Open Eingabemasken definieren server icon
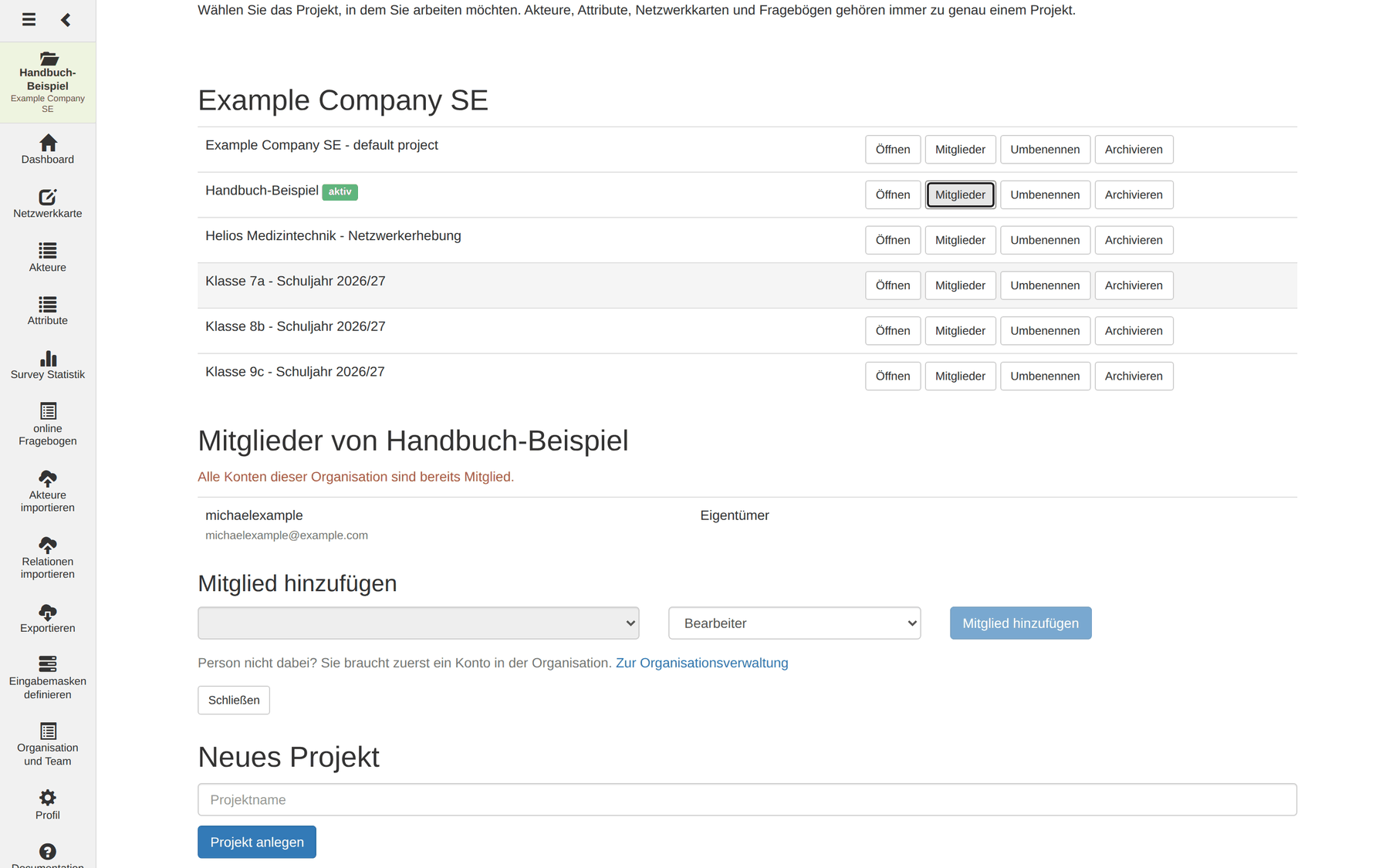The width and height of the screenshot is (1389, 868). (48, 664)
